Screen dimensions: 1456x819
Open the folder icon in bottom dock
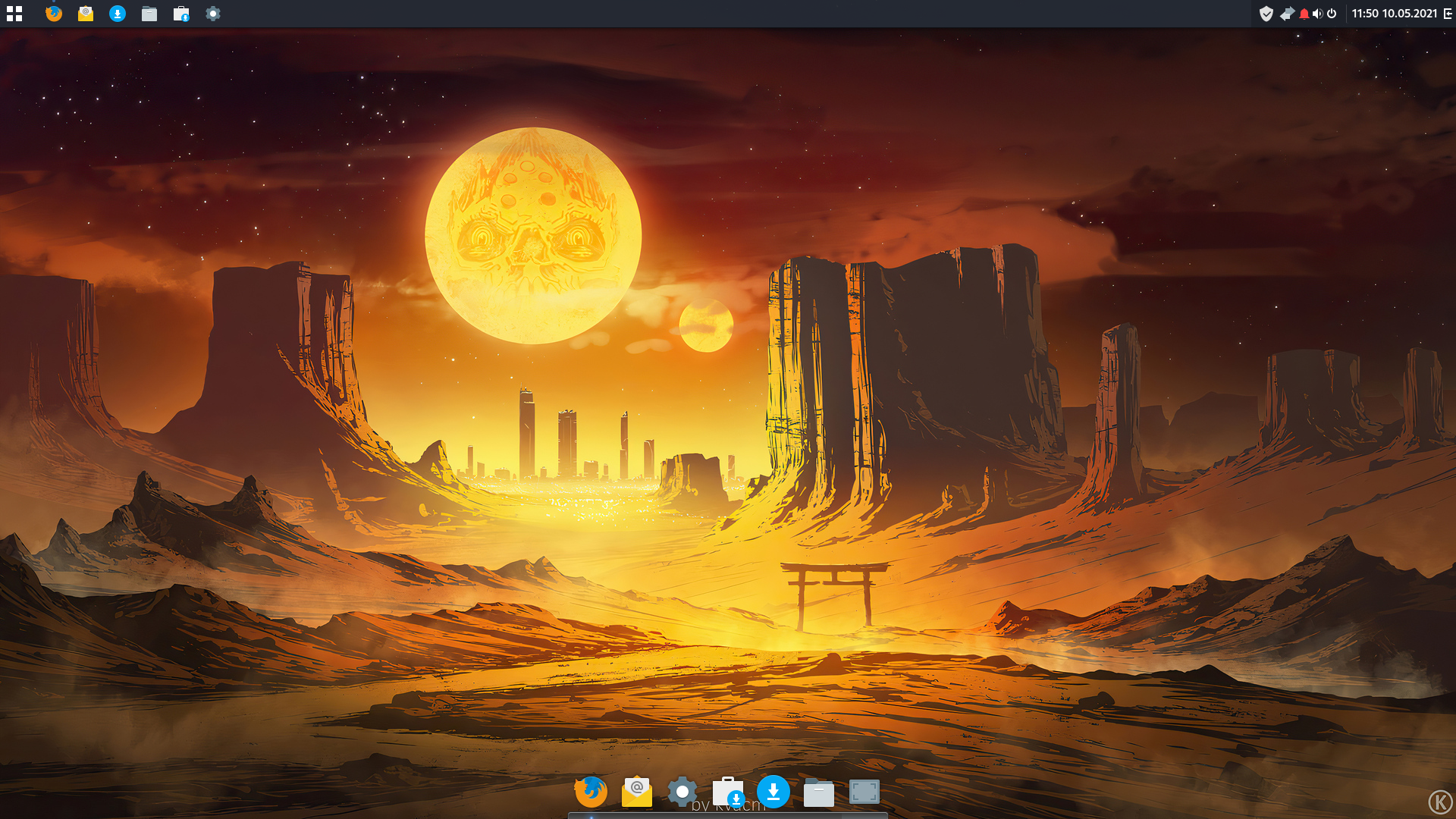pos(819,793)
